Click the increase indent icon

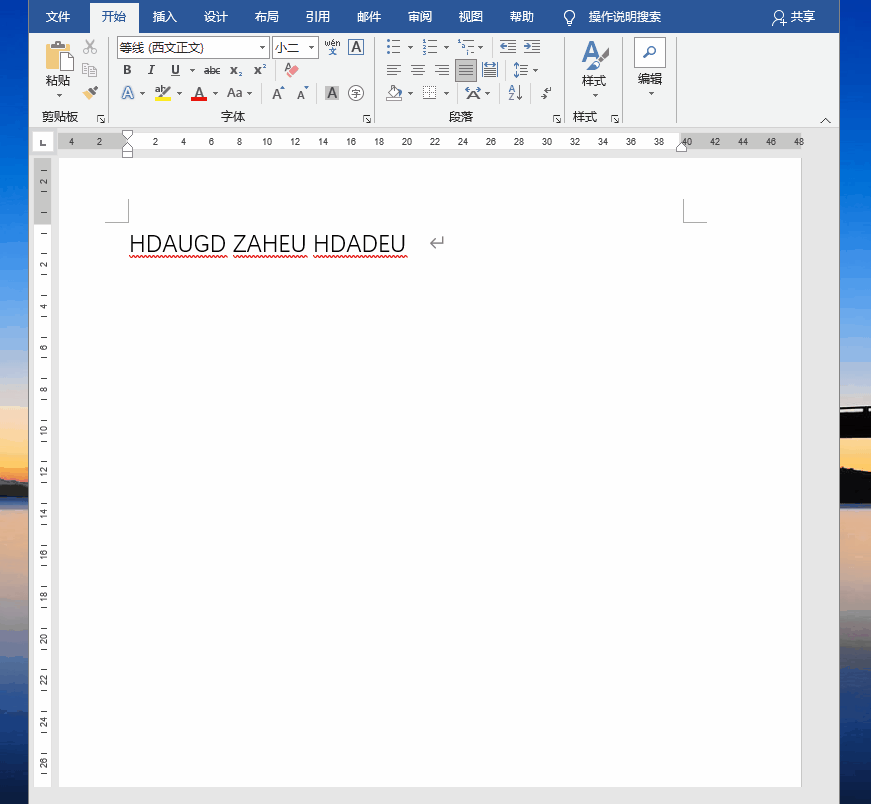click(532, 47)
